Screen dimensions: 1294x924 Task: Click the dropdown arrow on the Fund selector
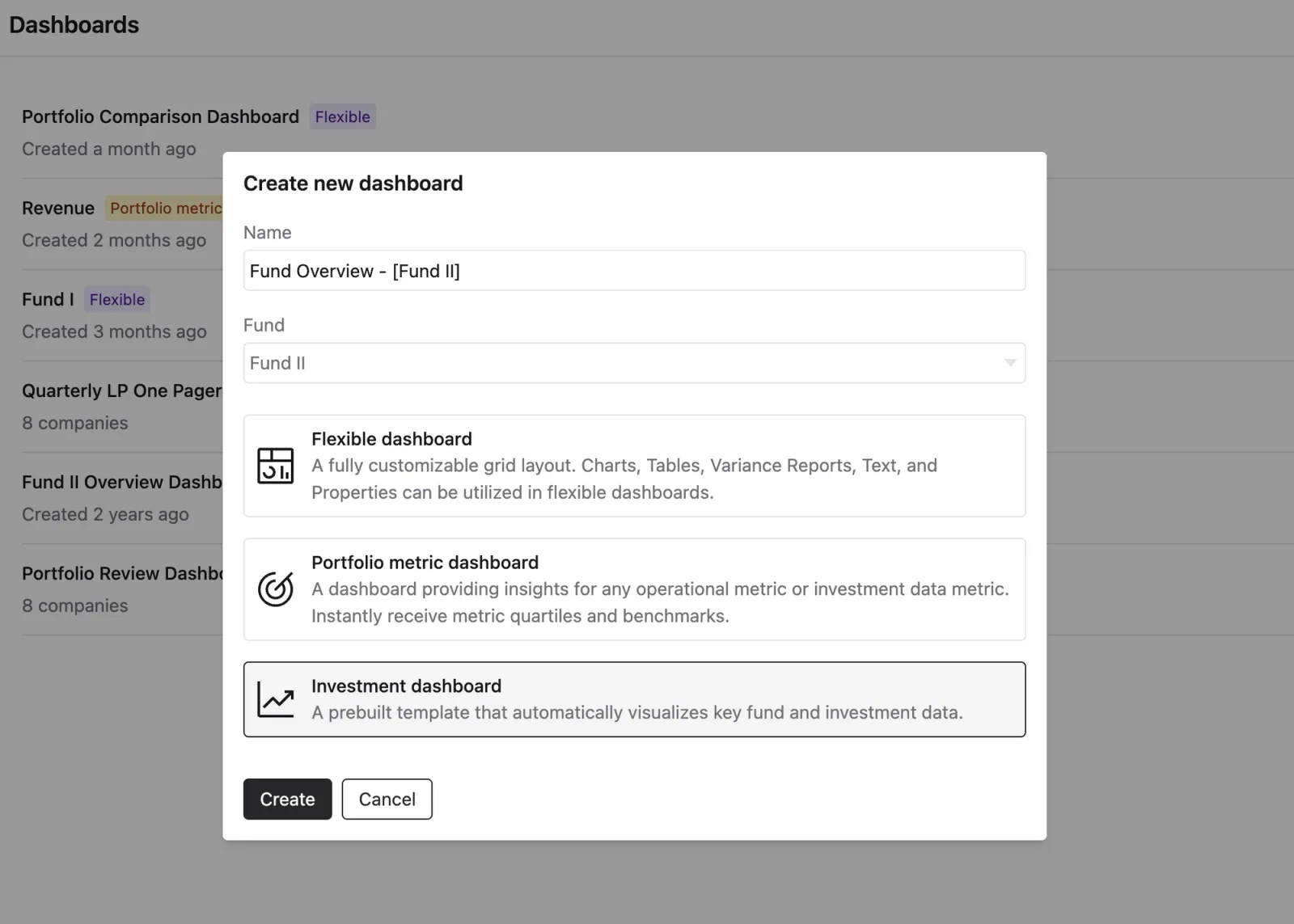pyautogui.click(x=1009, y=363)
